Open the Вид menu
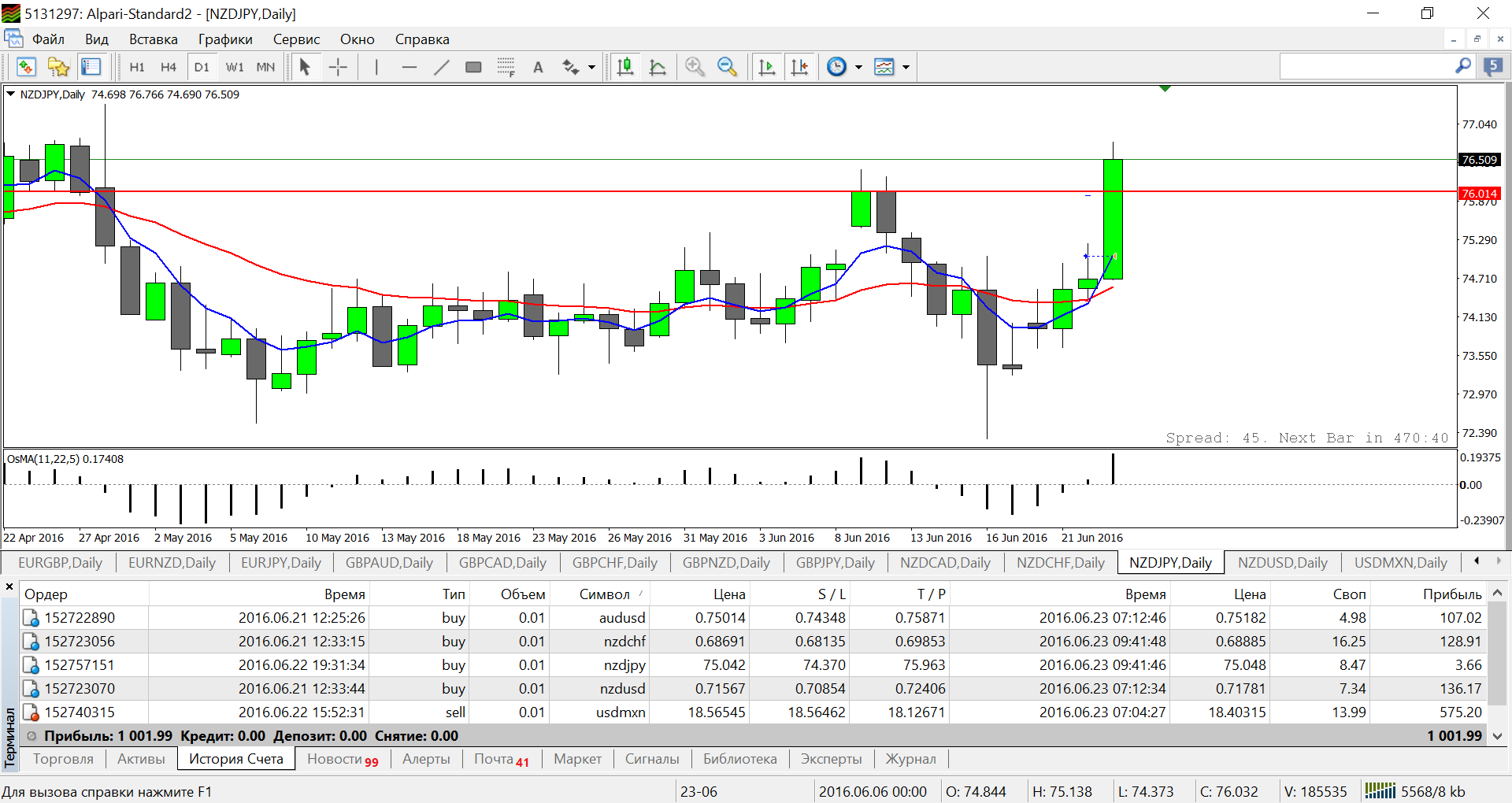The width and height of the screenshot is (1512, 803). pos(97,39)
